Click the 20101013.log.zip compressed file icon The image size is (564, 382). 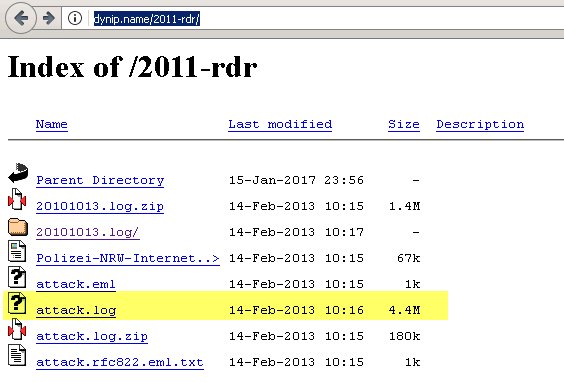tap(17, 199)
